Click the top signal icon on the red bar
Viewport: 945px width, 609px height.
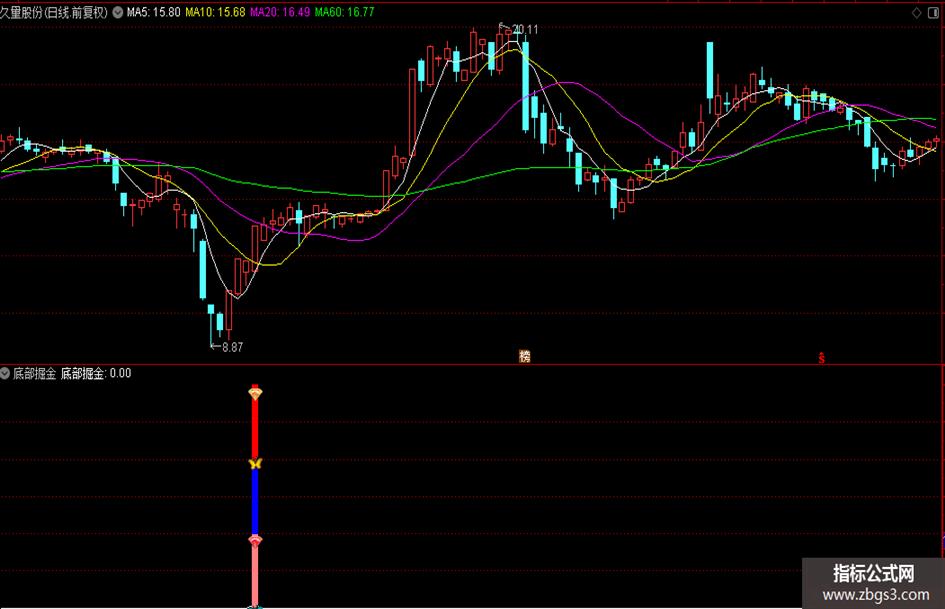tap(255, 393)
